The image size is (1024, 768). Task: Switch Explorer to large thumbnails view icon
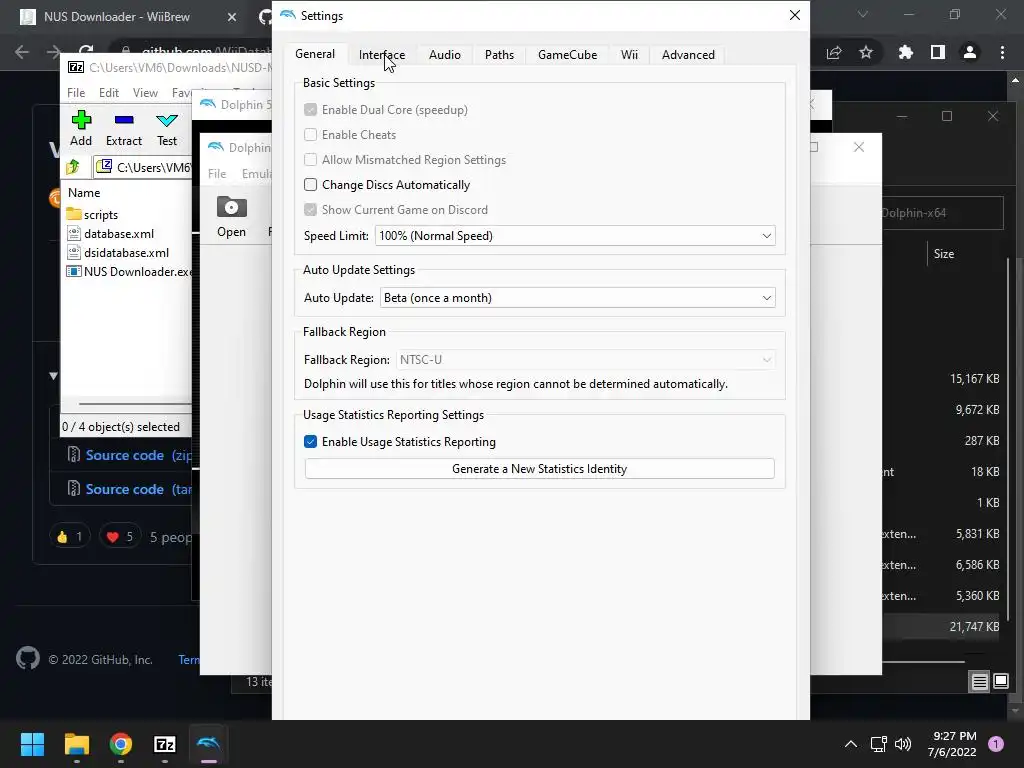click(x=1000, y=682)
